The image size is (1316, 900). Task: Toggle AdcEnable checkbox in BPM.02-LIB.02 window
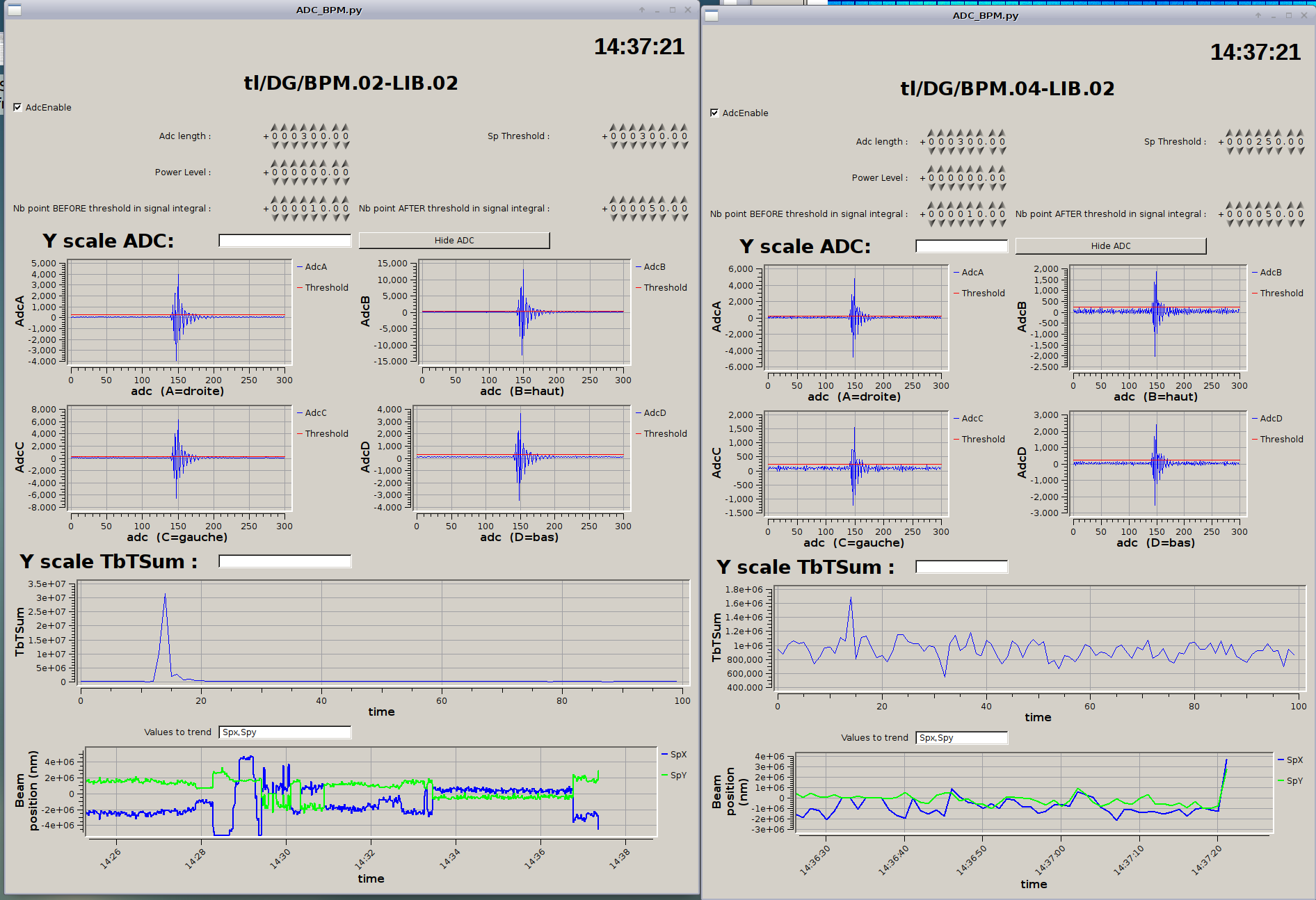(x=18, y=107)
